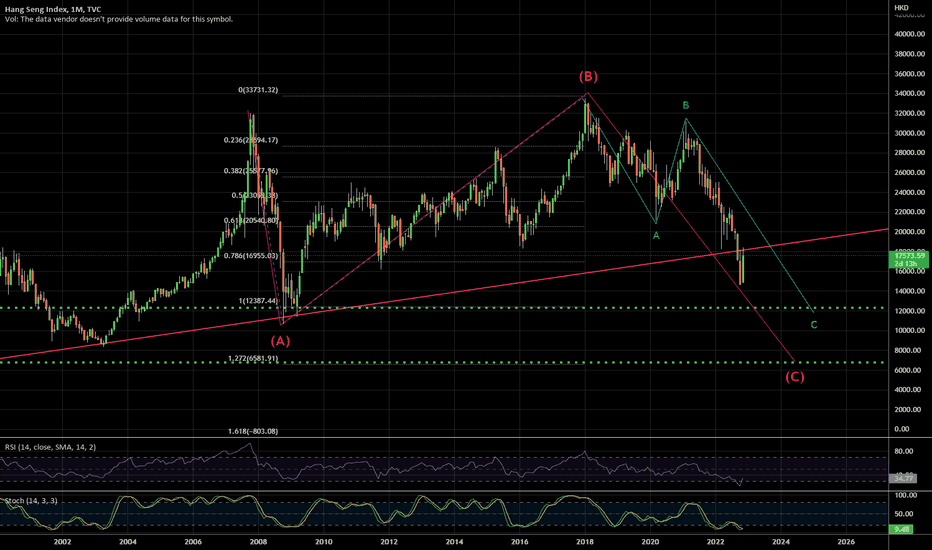Select the green A sub-wave label
The height and width of the screenshot is (550, 932).
(656, 235)
